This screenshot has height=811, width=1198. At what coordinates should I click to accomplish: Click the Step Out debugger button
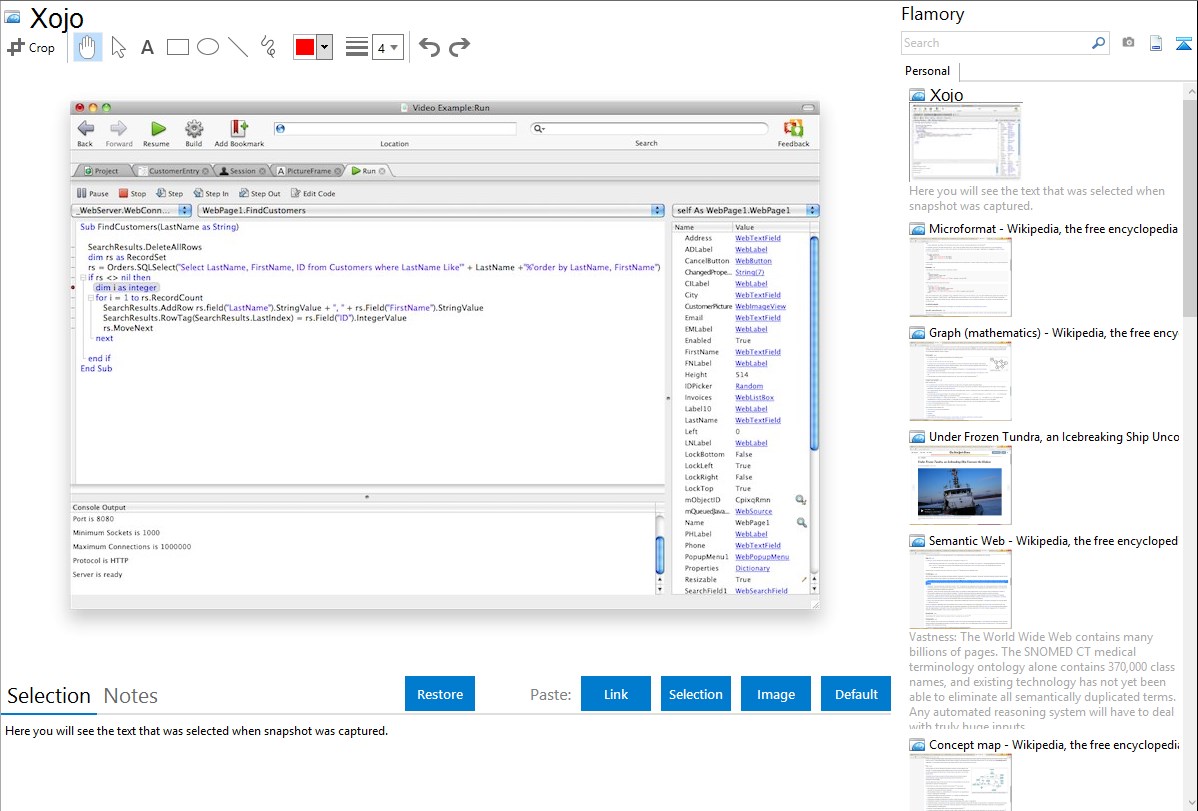coord(260,193)
